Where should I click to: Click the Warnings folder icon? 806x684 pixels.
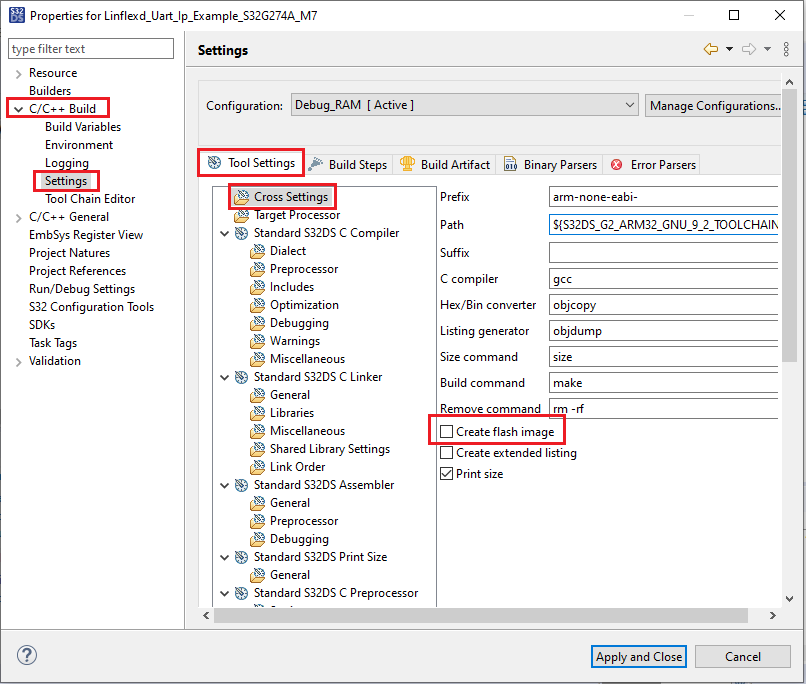point(258,341)
